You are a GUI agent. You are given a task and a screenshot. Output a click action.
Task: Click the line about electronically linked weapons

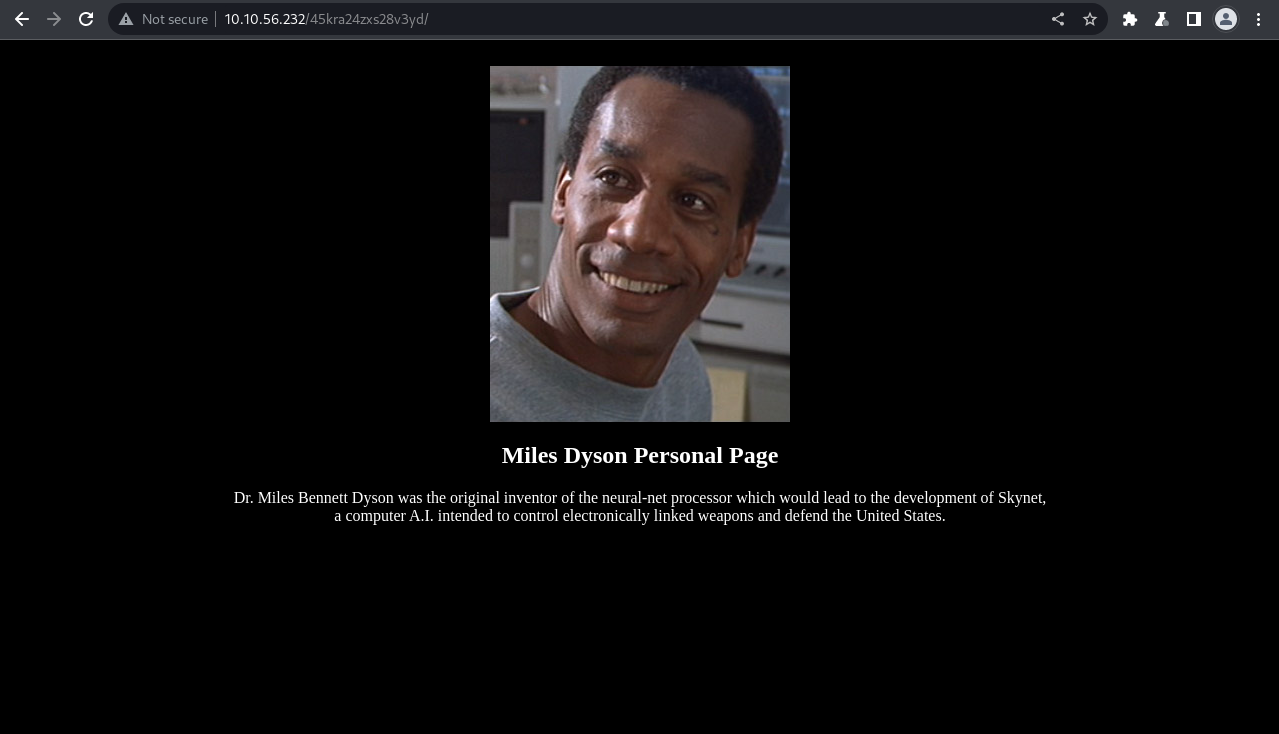(x=640, y=516)
